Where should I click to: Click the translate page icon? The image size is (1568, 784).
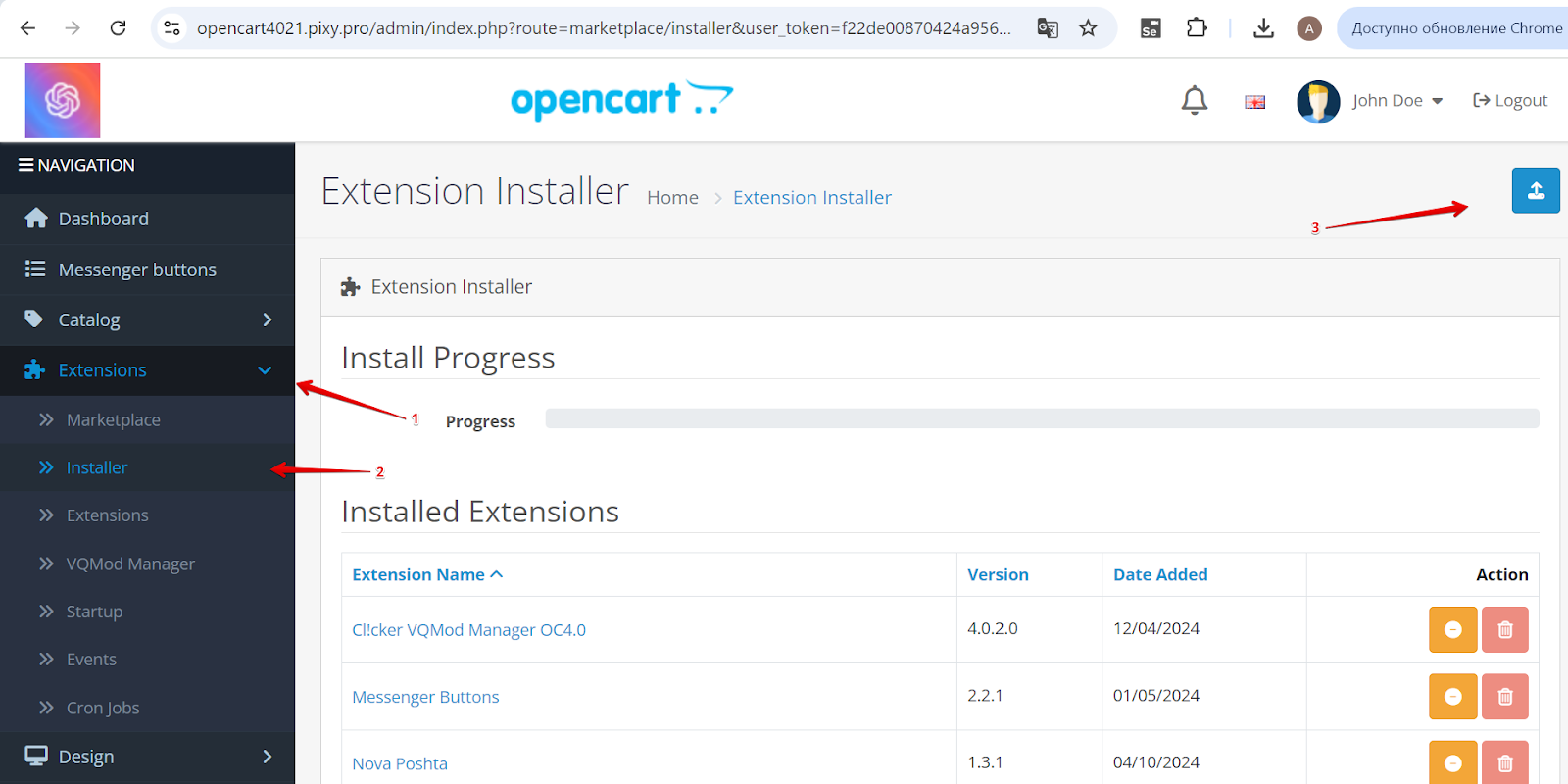click(x=1048, y=28)
